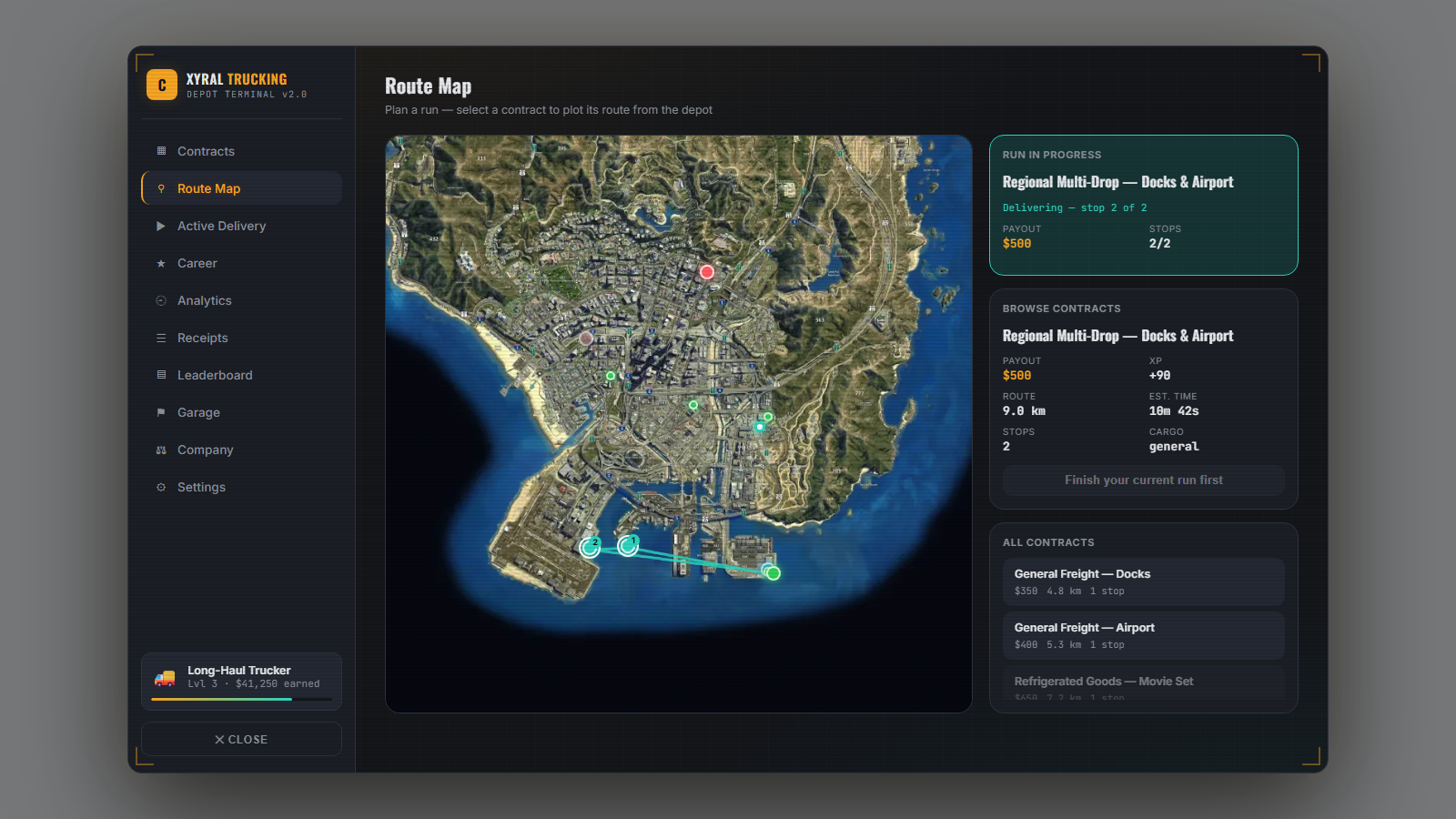Click the Long-Haul Trucker profile card
This screenshot has width=1456, height=819.
pos(241,681)
